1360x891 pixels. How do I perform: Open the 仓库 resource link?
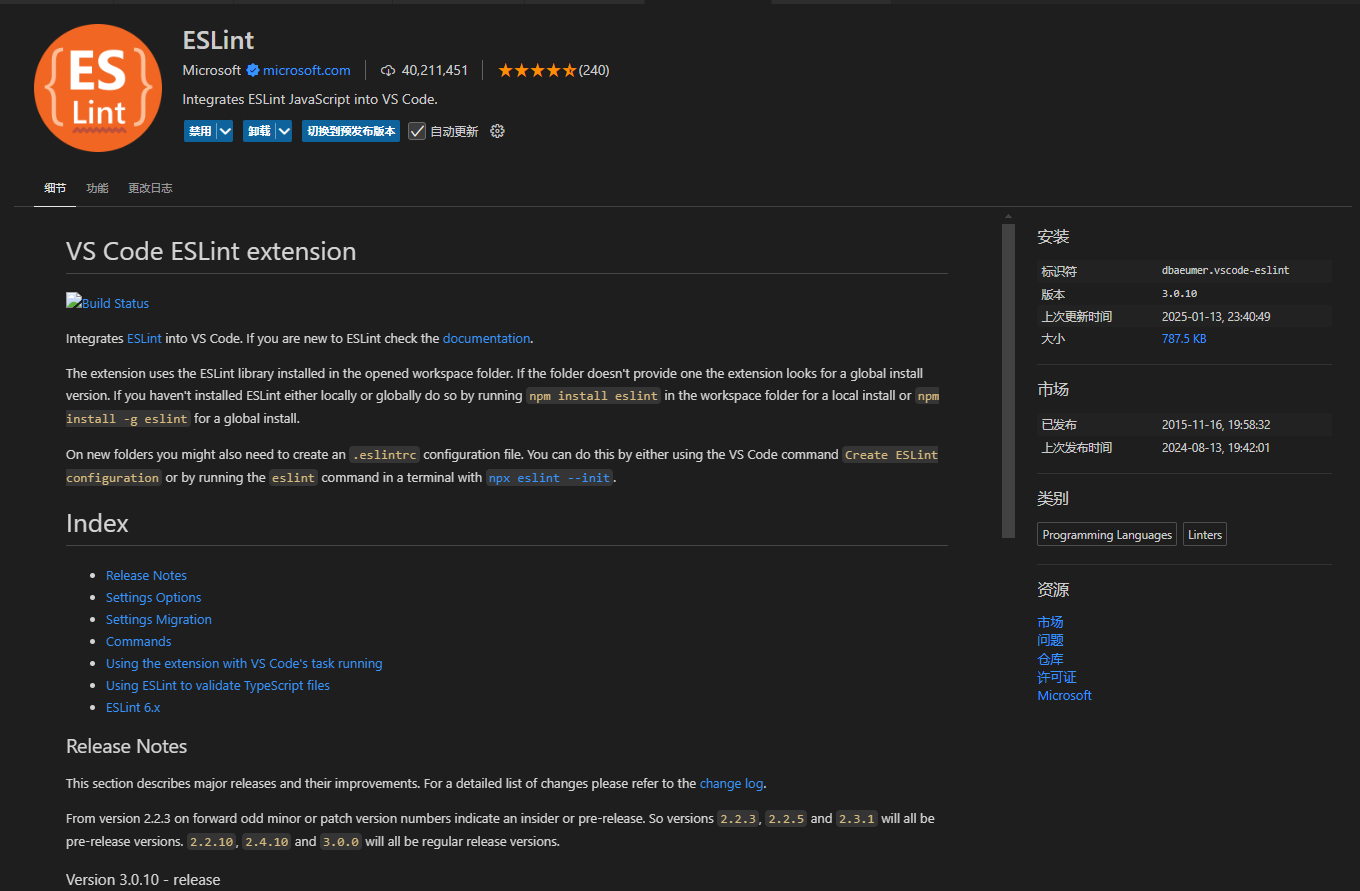1050,659
